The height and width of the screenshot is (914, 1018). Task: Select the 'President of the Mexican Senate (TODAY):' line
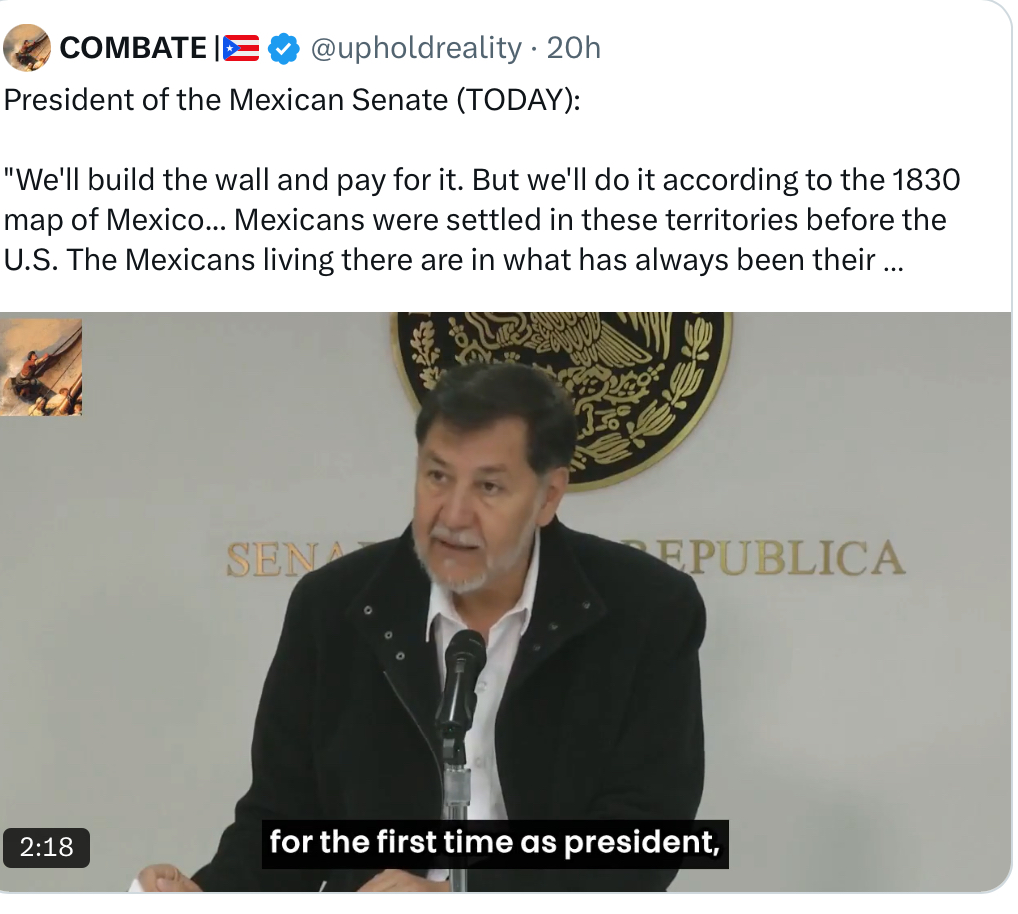[x=292, y=100]
